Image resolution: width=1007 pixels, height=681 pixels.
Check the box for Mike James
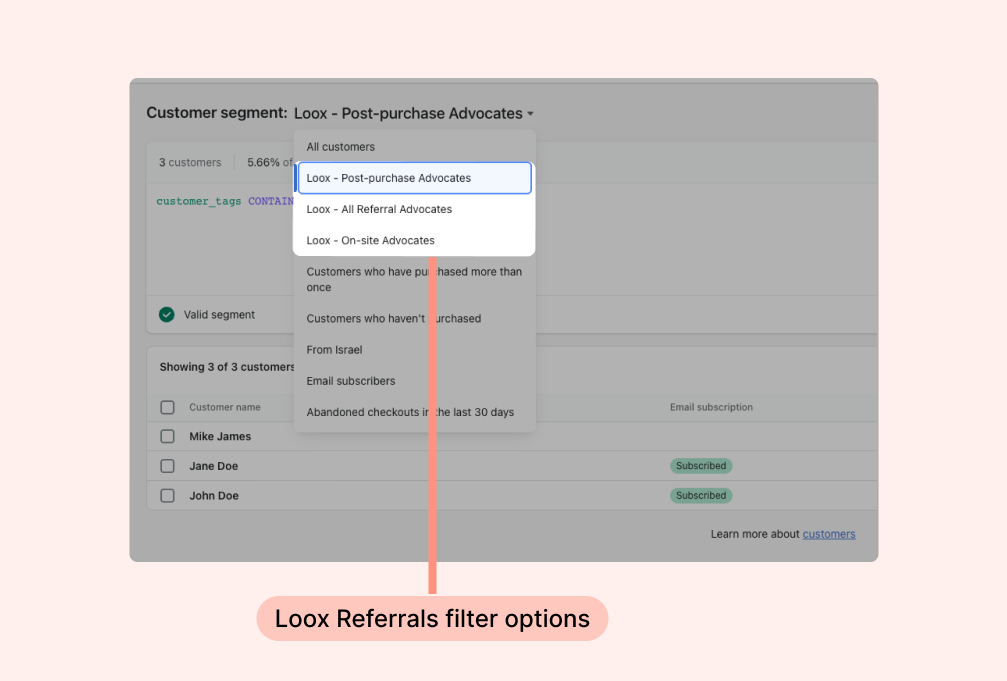pyautogui.click(x=168, y=437)
